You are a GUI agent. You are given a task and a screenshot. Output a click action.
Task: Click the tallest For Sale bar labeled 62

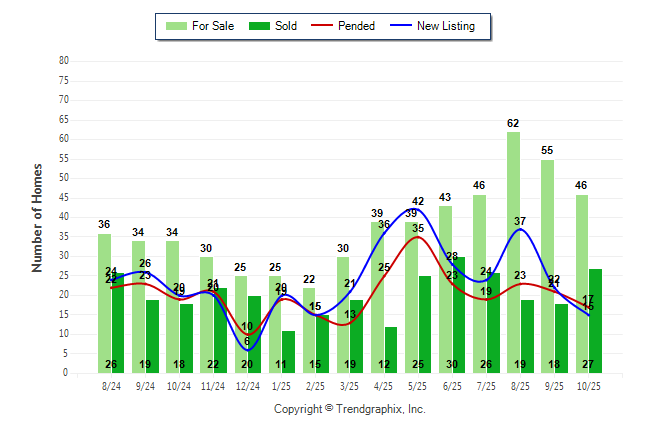tap(513, 252)
